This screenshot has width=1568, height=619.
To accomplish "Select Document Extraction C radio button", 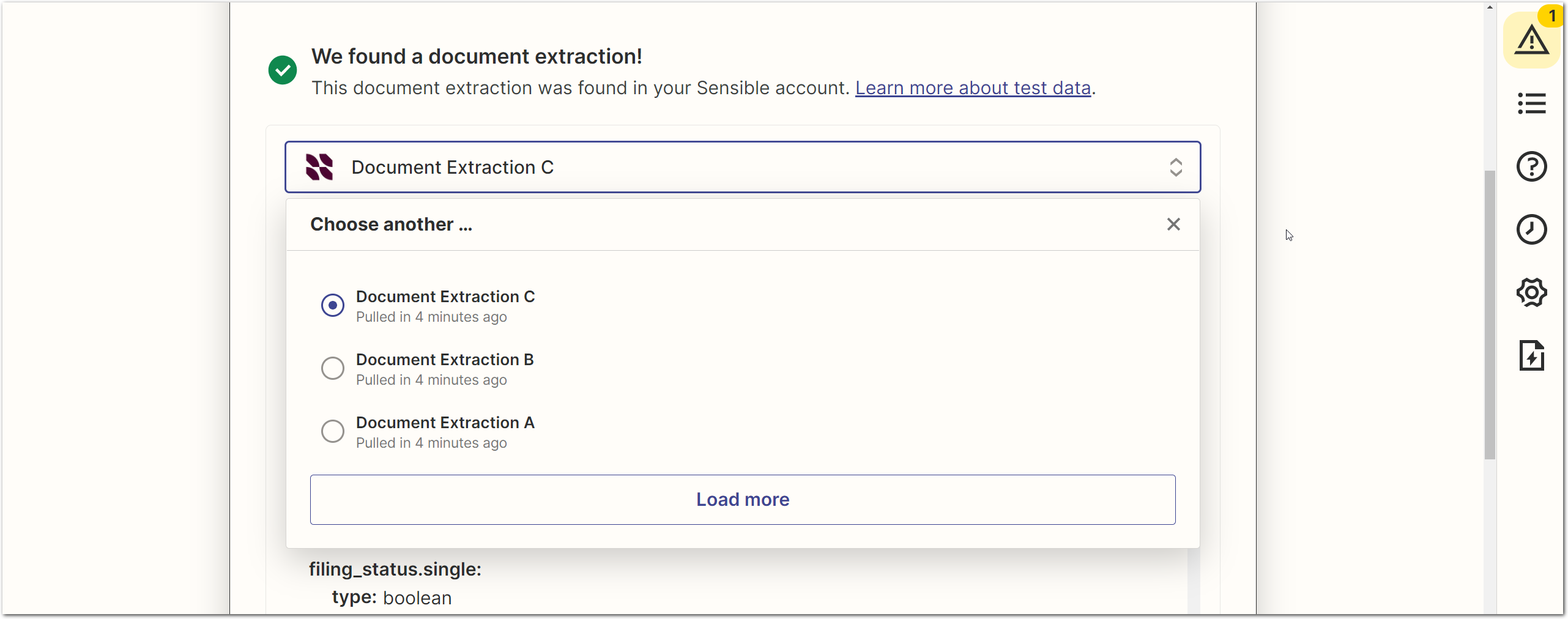I will click(333, 305).
